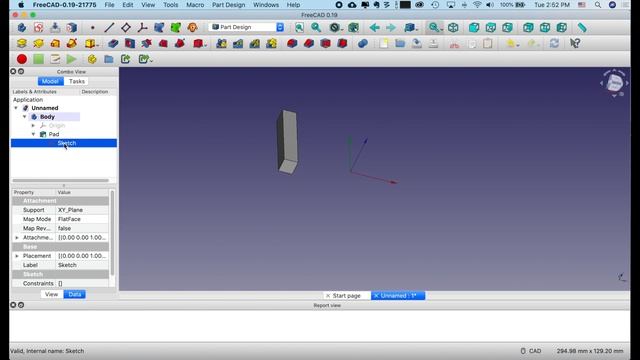Create a datum point
Image resolution: width=640 pixels, height=360 pixels.
(93, 28)
